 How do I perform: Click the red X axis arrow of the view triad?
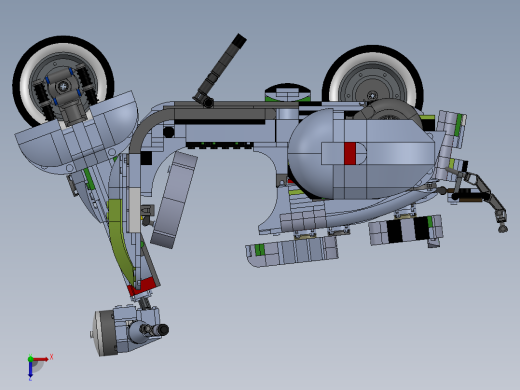tap(41, 359)
